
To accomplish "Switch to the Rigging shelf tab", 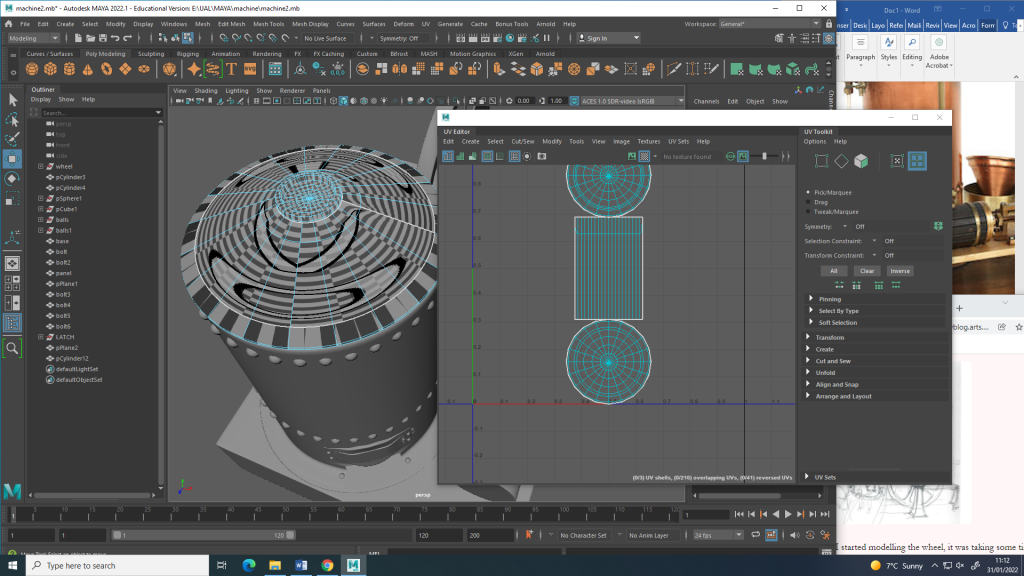I will [x=187, y=54].
